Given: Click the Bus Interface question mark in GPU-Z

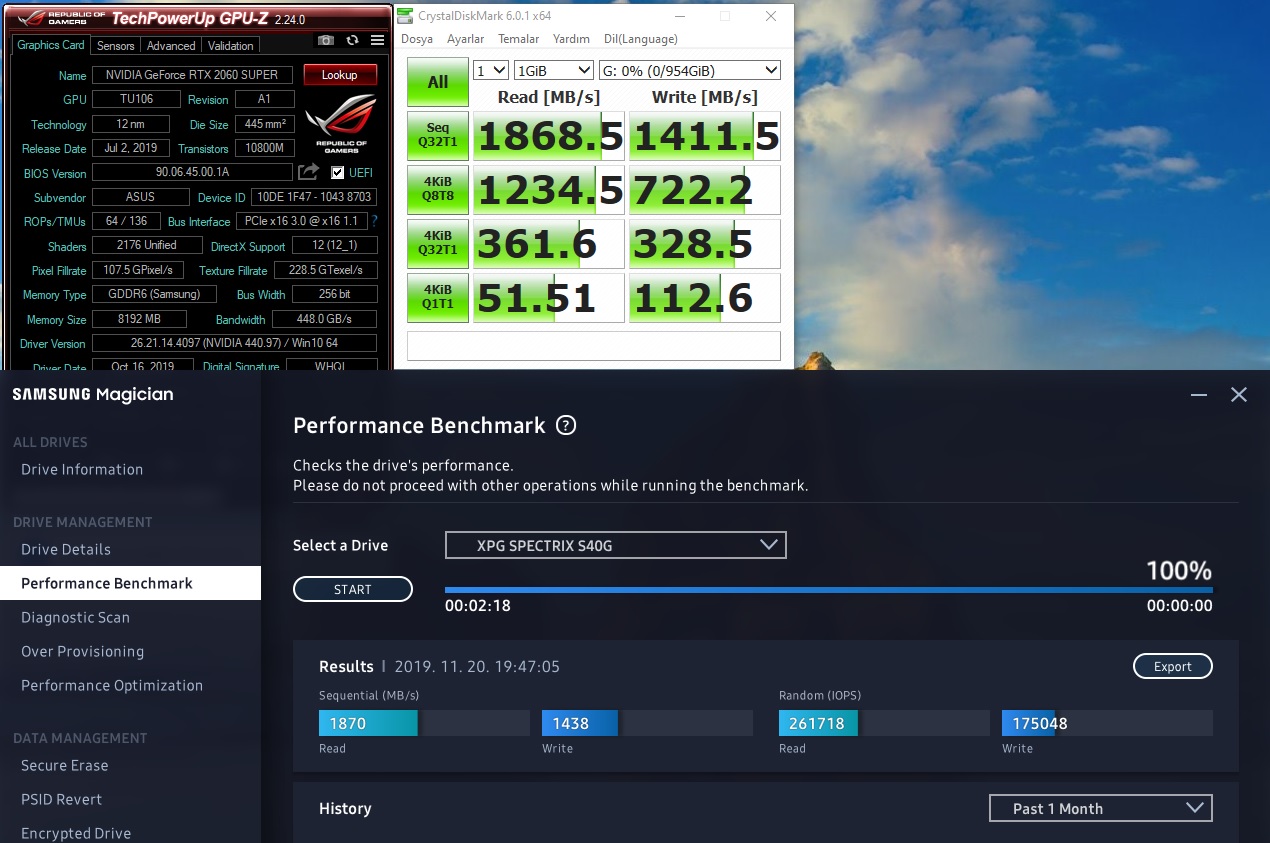Looking at the screenshot, I should [x=374, y=221].
